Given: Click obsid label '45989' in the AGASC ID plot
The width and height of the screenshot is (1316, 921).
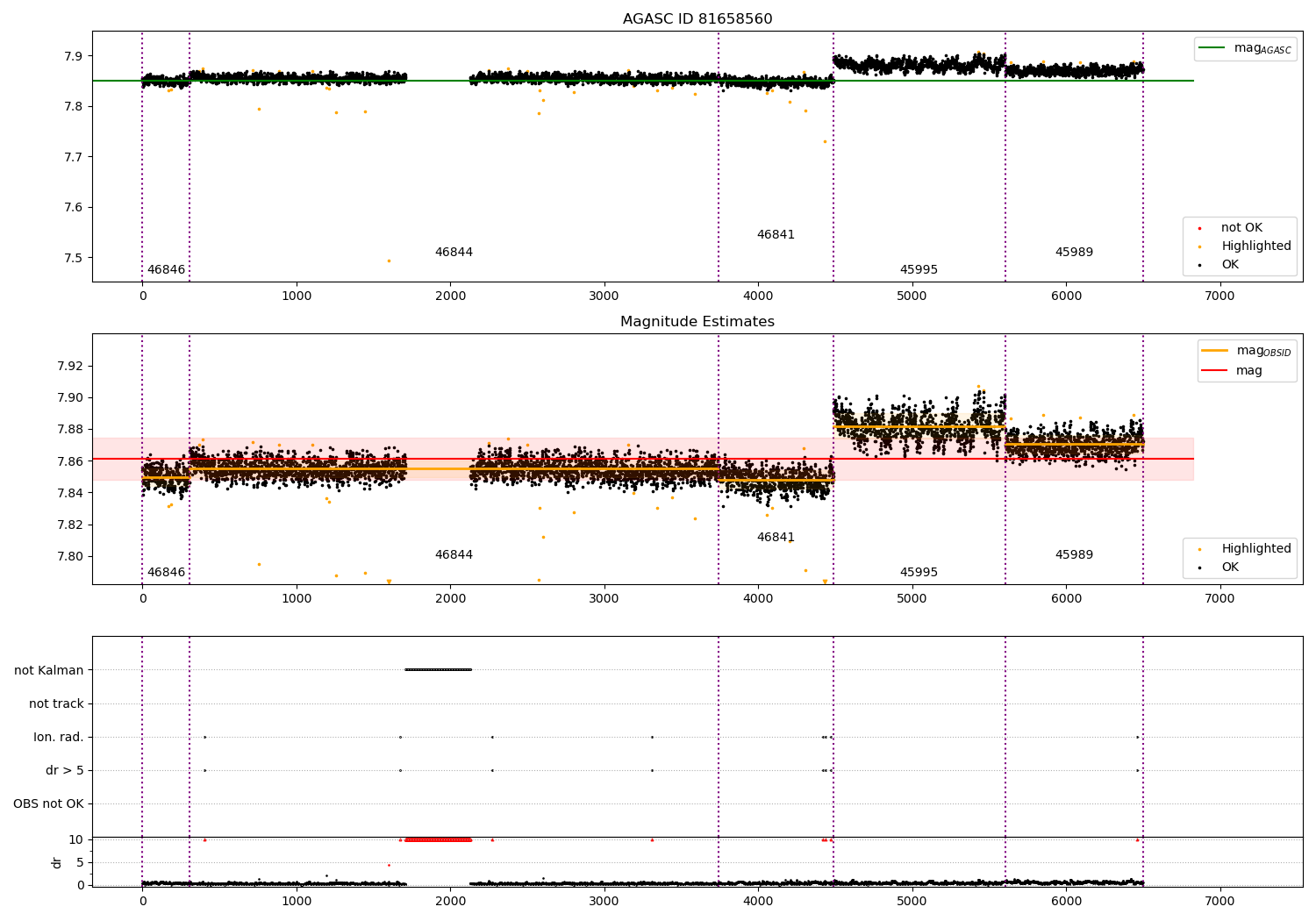Looking at the screenshot, I should coord(1074,253).
